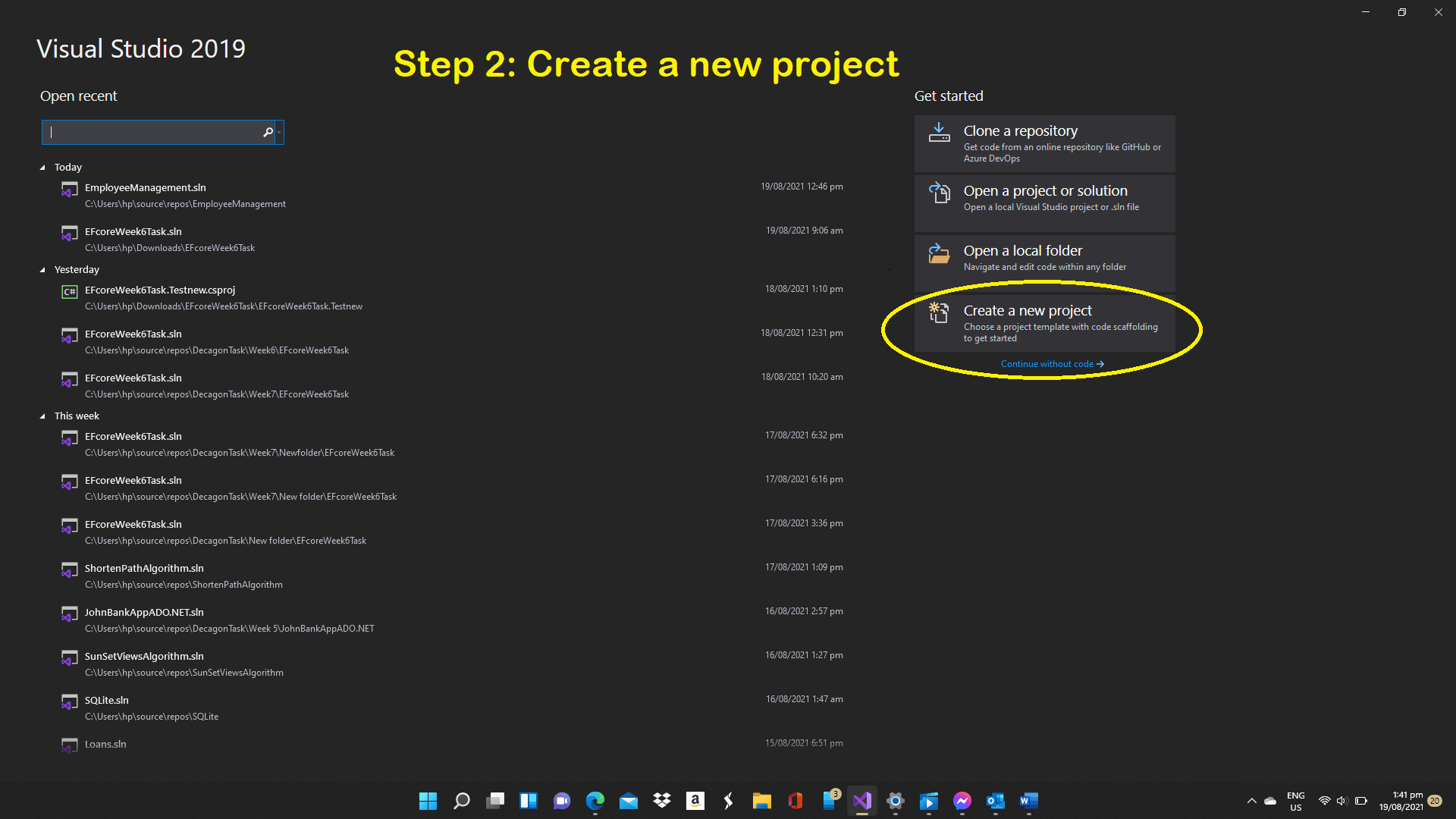
Task: Click the magnifier icon in the search box
Action: (x=267, y=132)
